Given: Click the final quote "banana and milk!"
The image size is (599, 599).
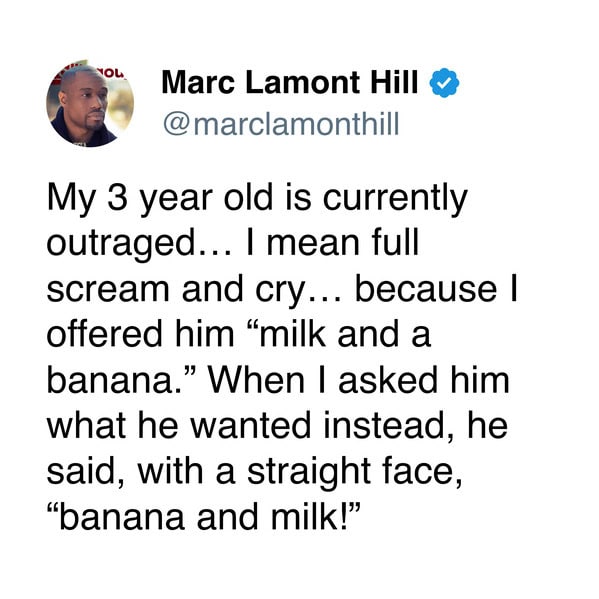Looking at the screenshot, I should [x=204, y=516].
